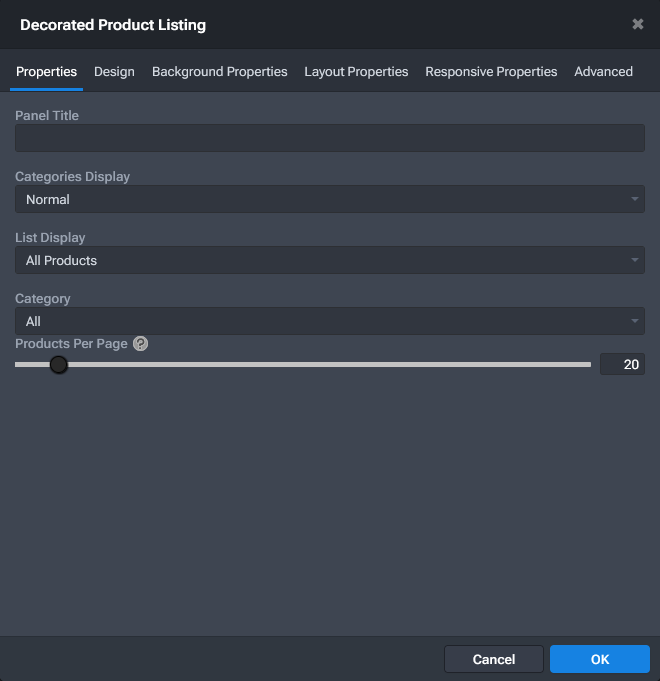Click the Categories Display label

click(73, 177)
